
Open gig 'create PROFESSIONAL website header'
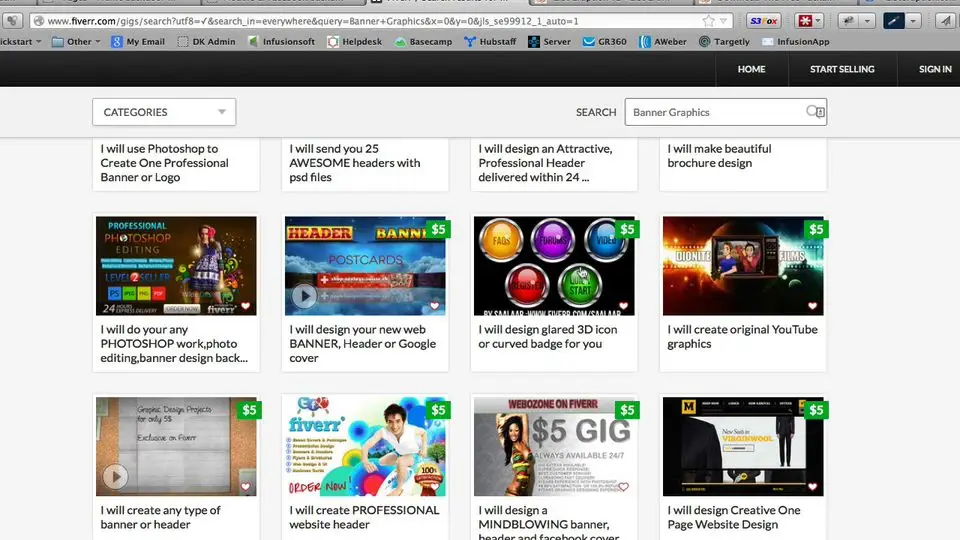click(x=364, y=517)
